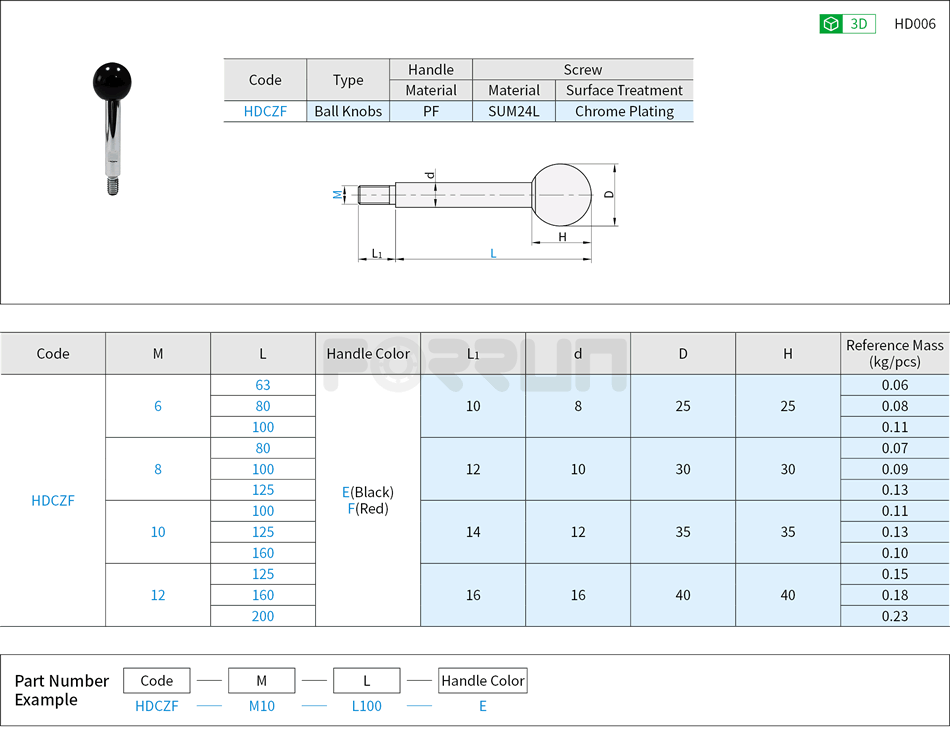Select the Reference Mass column header

[x=893, y=353]
